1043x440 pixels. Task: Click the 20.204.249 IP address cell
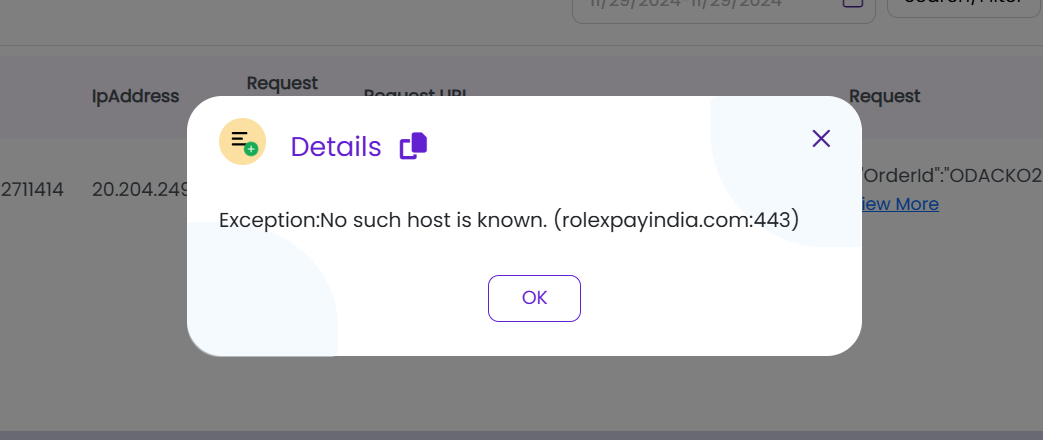pos(140,189)
